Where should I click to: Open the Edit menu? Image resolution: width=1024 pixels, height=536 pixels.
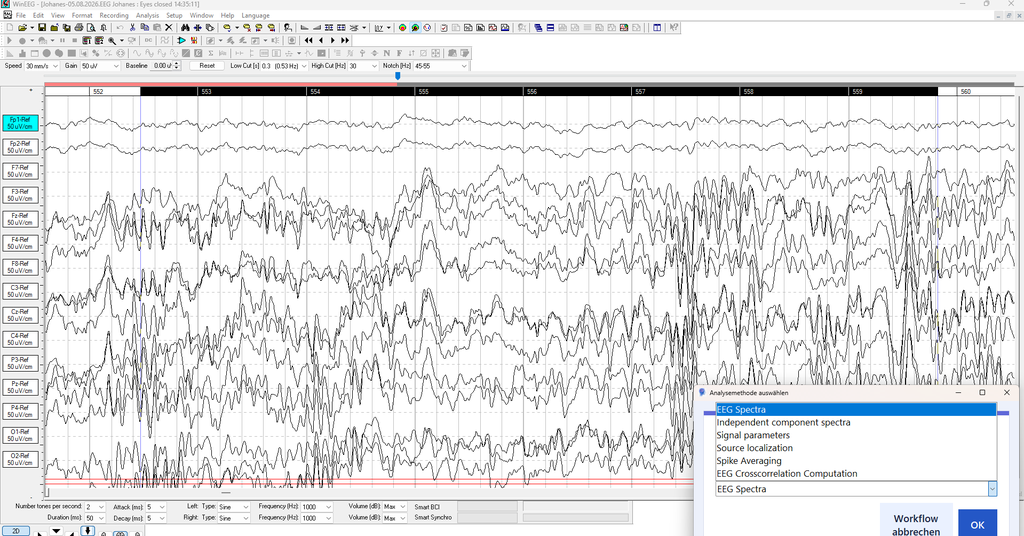(x=39, y=15)
